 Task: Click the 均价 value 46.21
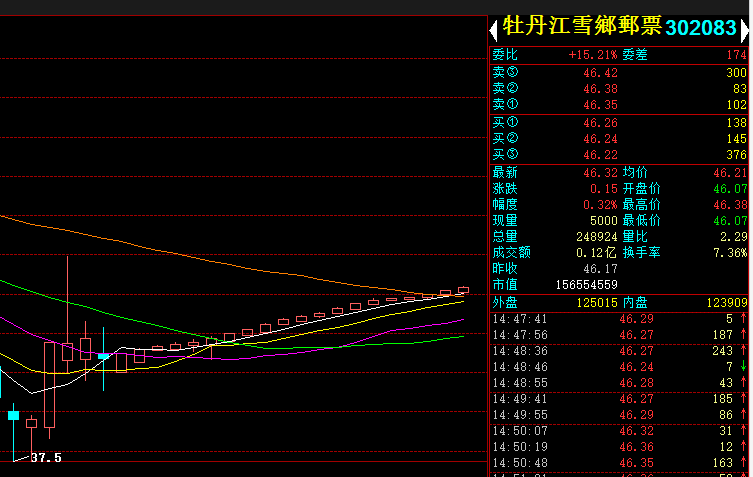pos(730,173)
